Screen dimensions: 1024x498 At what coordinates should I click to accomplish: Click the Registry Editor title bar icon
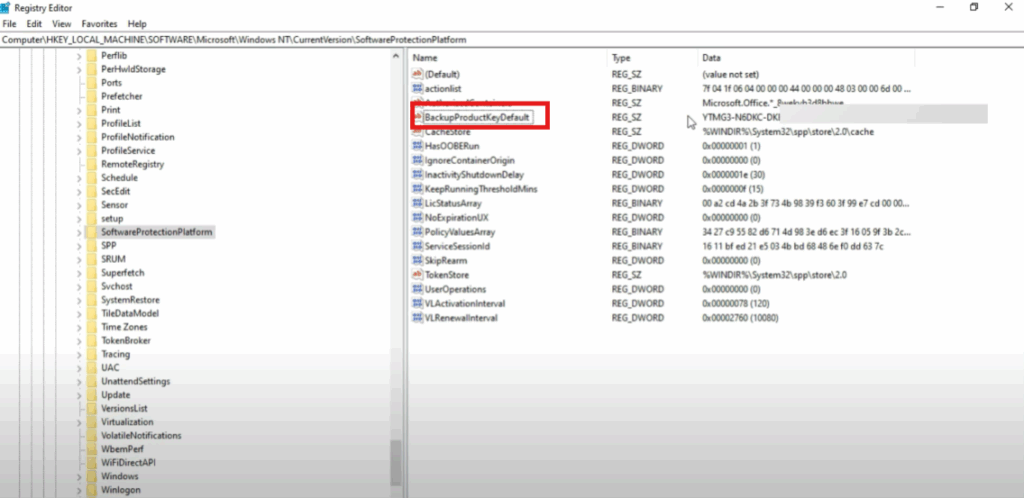(5, 8)
